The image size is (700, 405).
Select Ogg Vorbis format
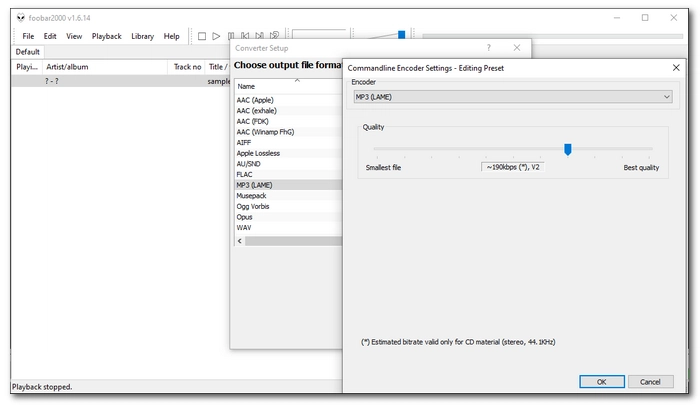pos(288,206)
